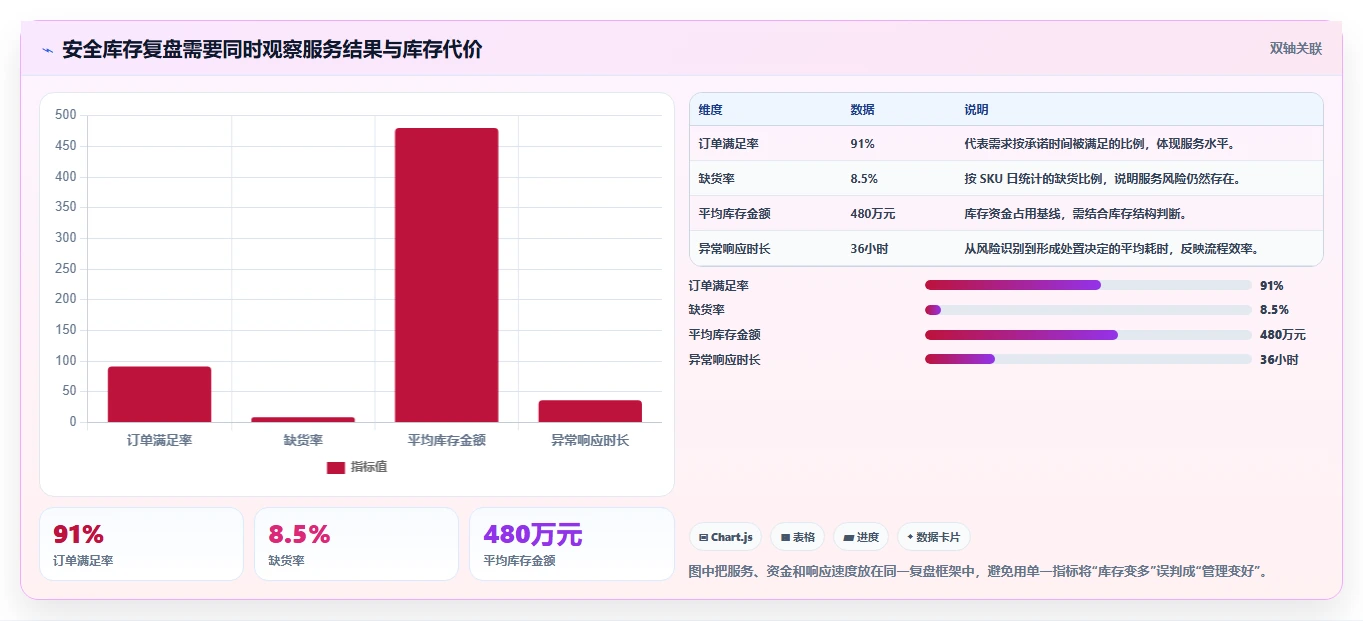Click the 异常响应时长 x-axis label
The height and width of the screenshot is (621, 1363).
pyautogui.click(x=590, y=440)
